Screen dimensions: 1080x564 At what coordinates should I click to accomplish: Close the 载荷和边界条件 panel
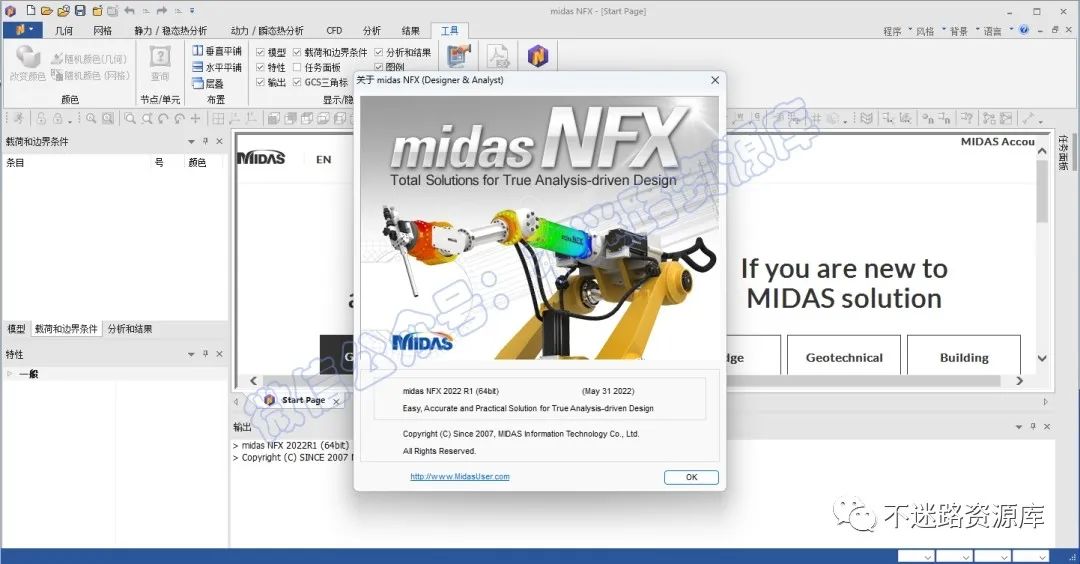click(x=219, y=141)
